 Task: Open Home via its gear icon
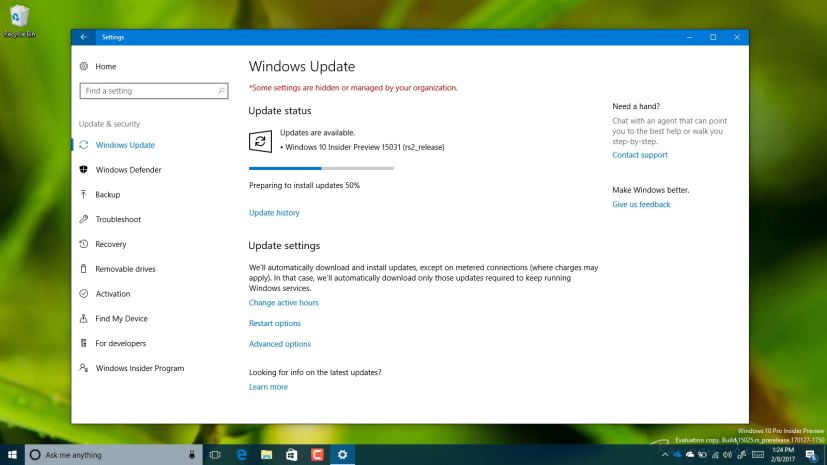[x=83, y=66]
